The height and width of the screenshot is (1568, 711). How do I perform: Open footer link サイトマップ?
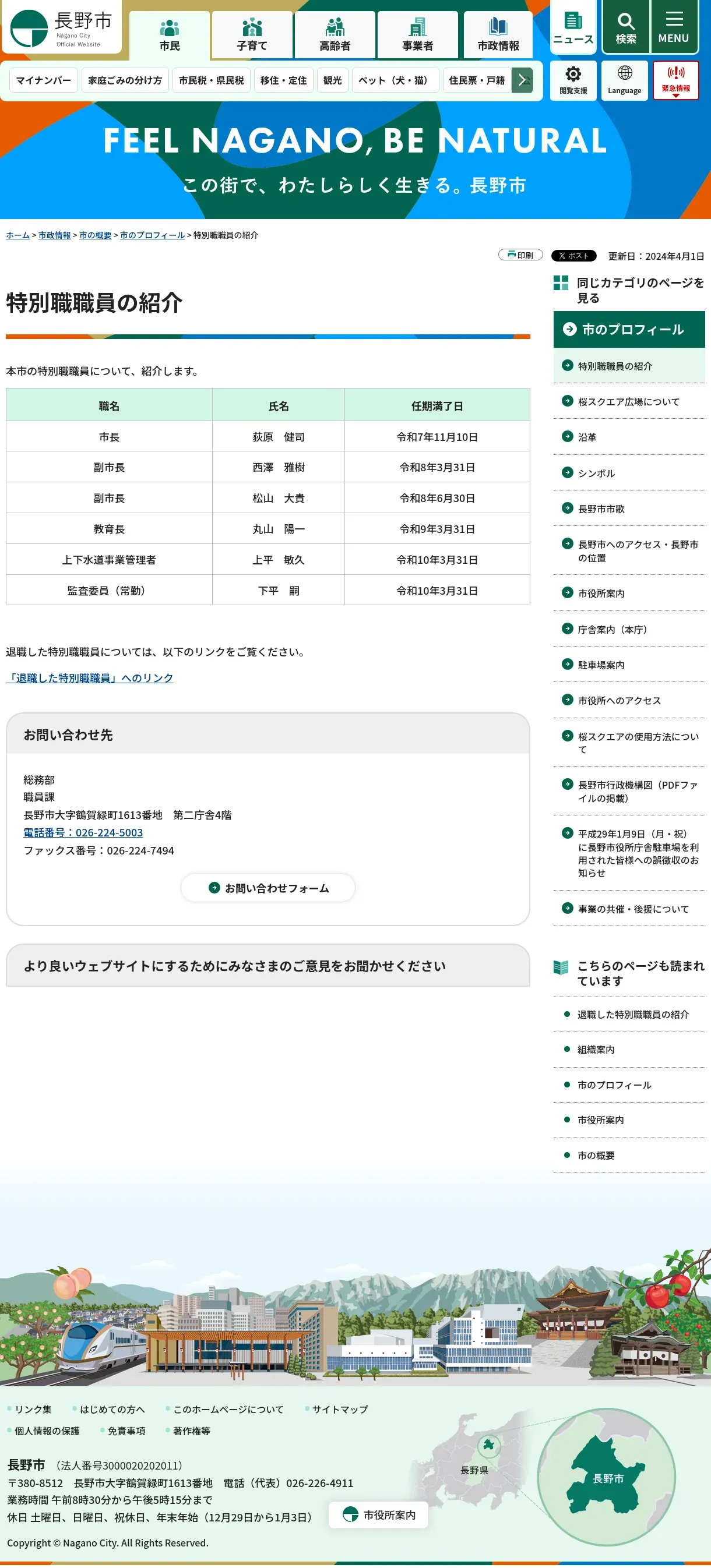[340, 1409]
